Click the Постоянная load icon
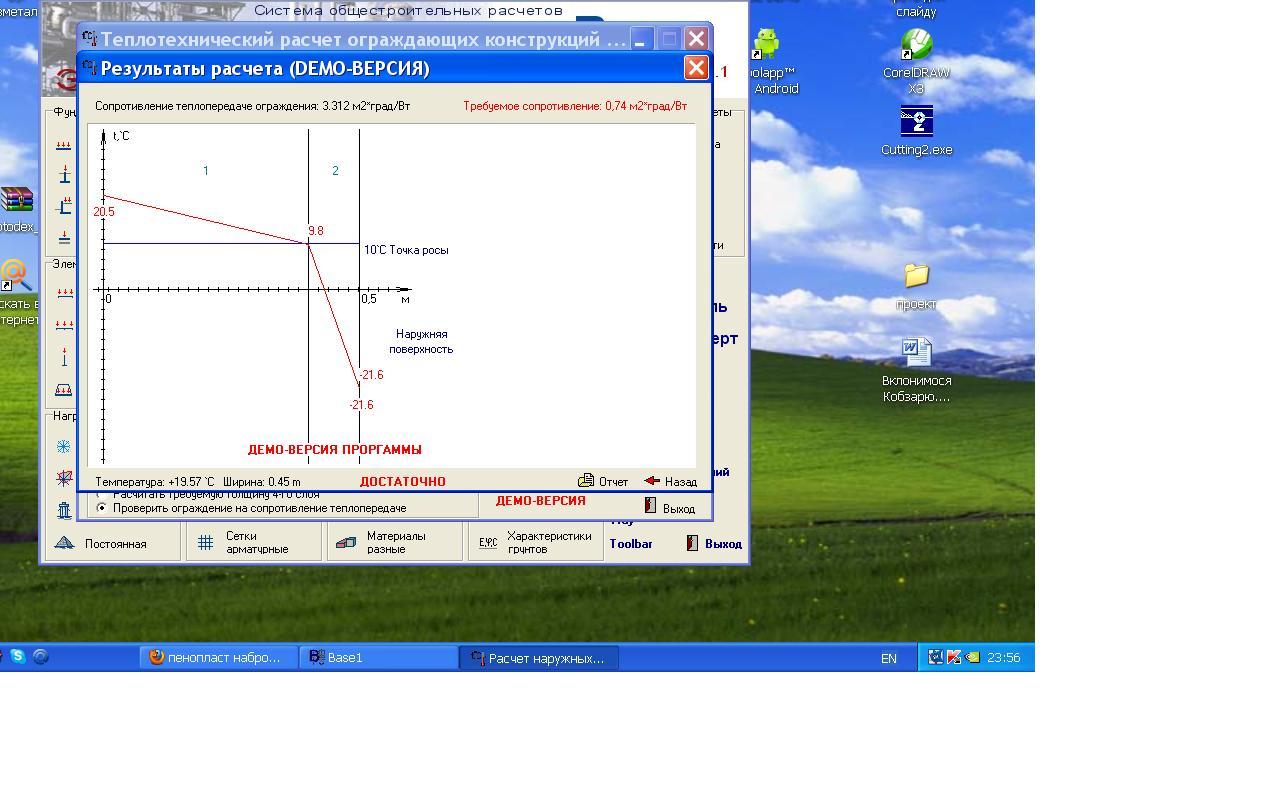The width and height of the screenshot is (1280, 800). [65, 543]
